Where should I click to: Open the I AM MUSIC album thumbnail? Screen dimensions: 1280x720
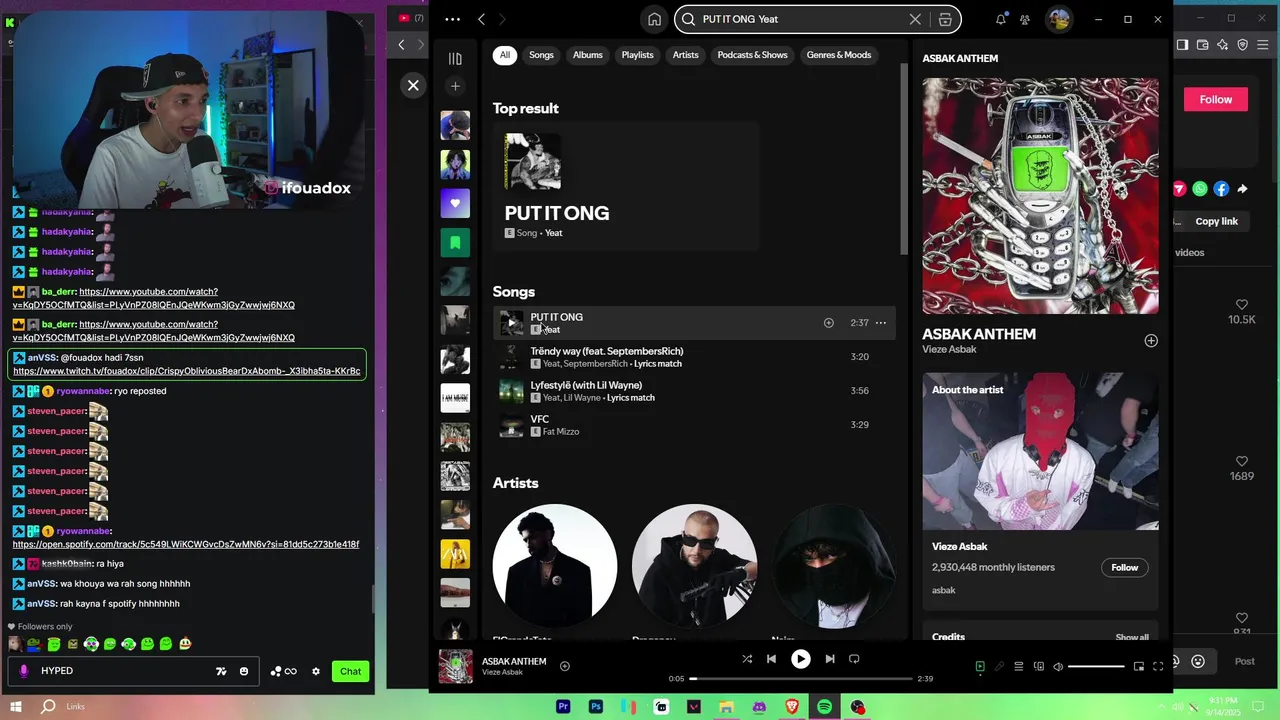pyautogui.click(x=455, y=398)
